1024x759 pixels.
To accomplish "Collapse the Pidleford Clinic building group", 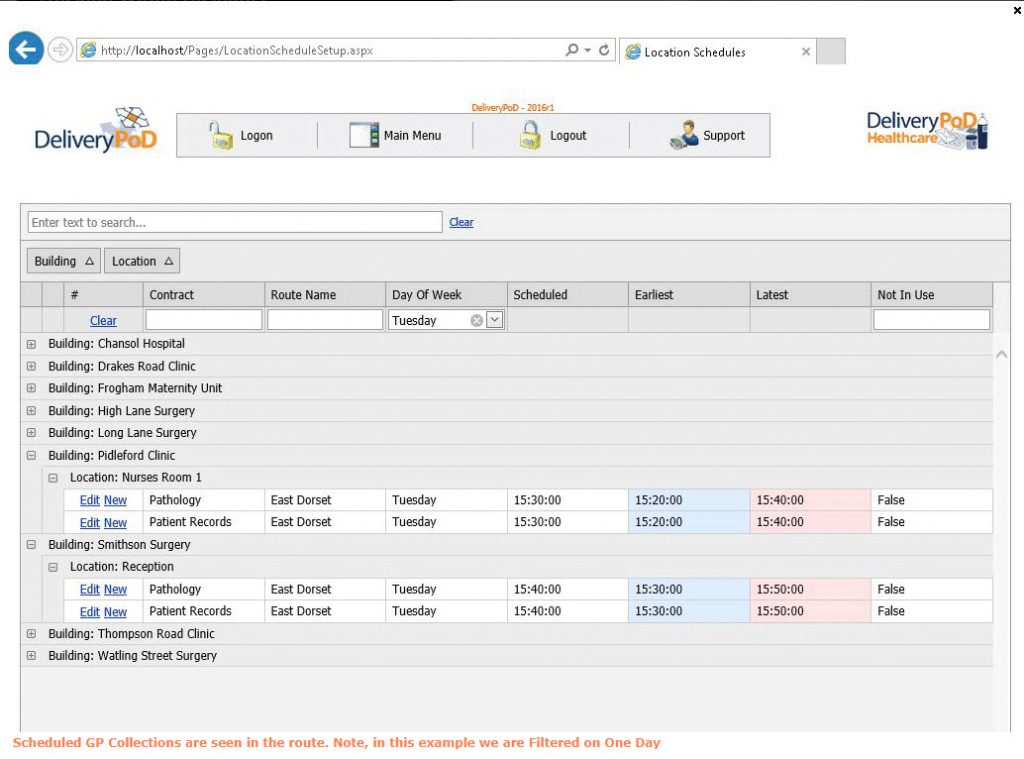I will click(31, 456).
